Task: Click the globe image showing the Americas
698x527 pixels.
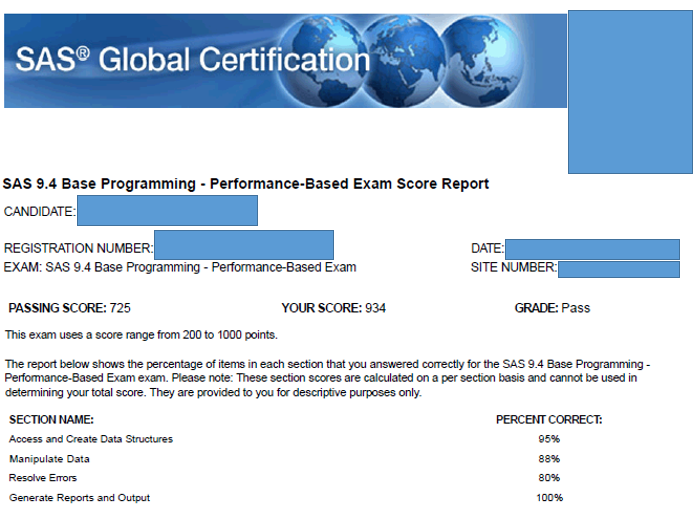Action: point(321,61)
